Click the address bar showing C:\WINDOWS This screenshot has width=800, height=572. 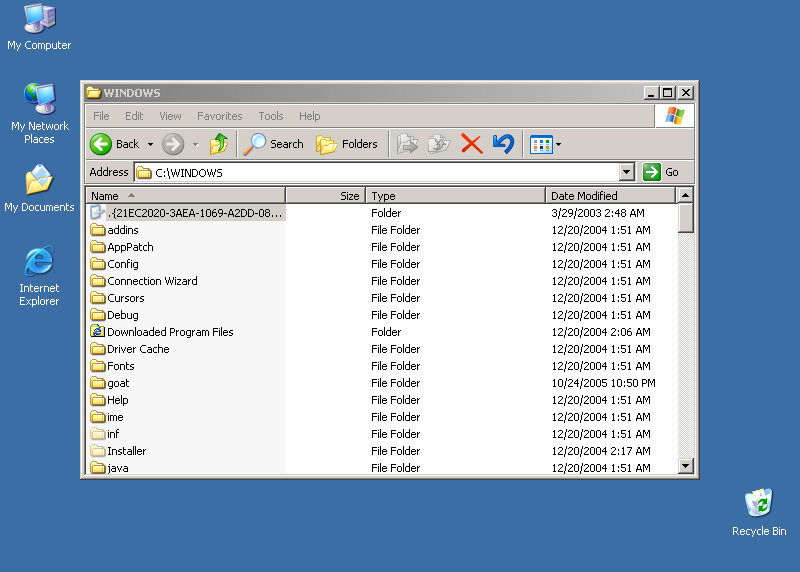coord(377,172)
